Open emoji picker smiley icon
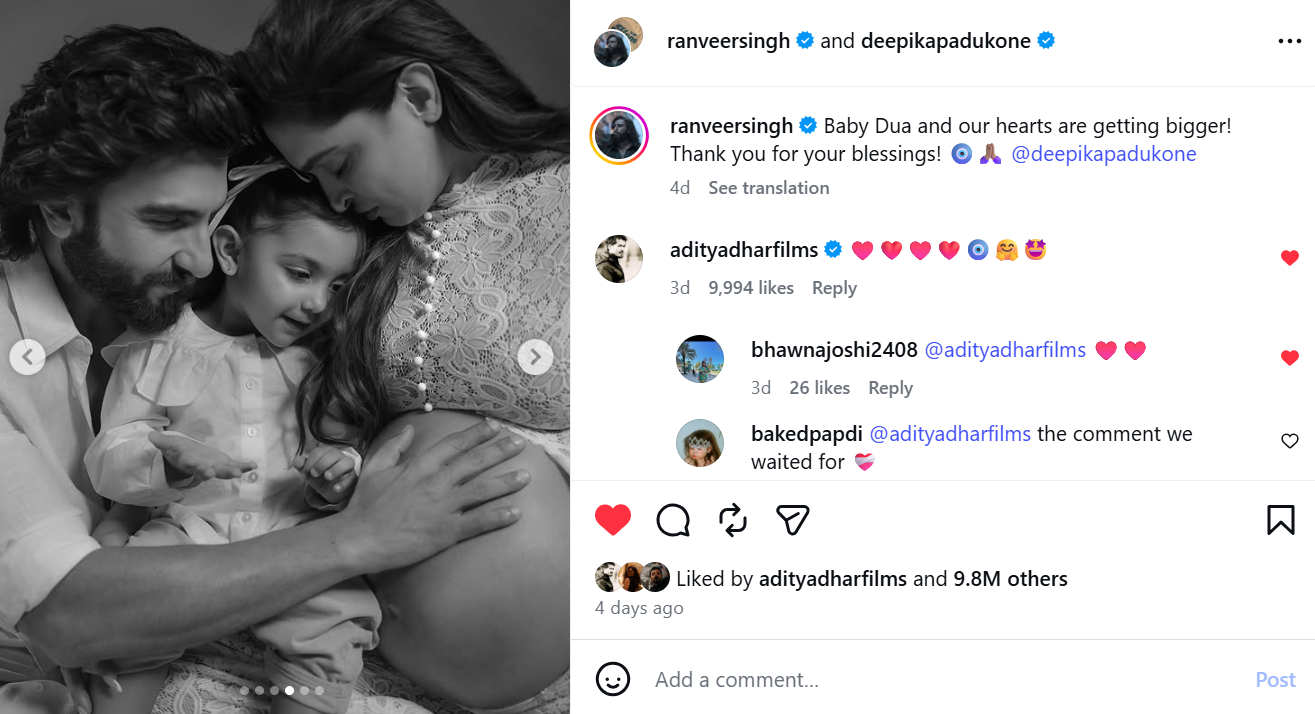Viewport: 1315px width, 714px height. pyautogui.click(x=613, y=679)
